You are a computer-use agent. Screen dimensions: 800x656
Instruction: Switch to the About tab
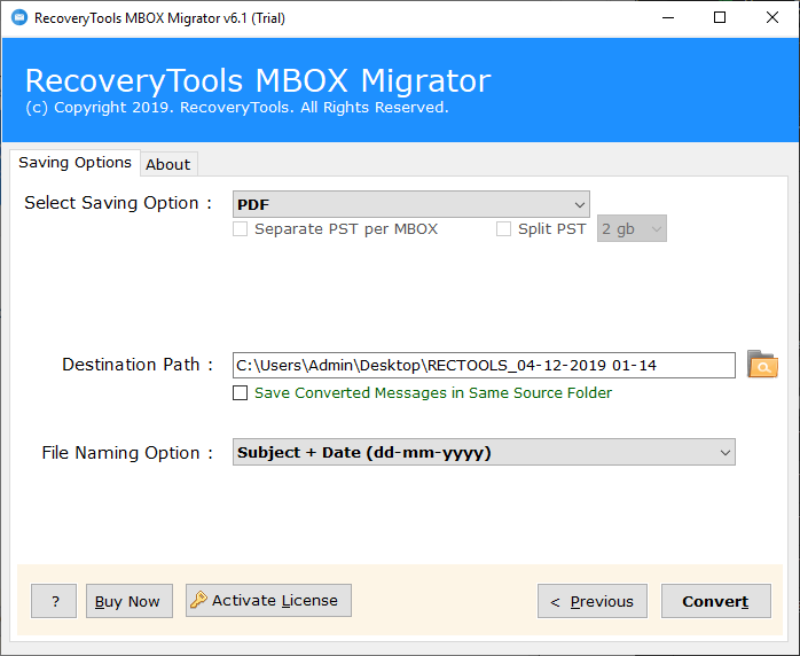168,164
